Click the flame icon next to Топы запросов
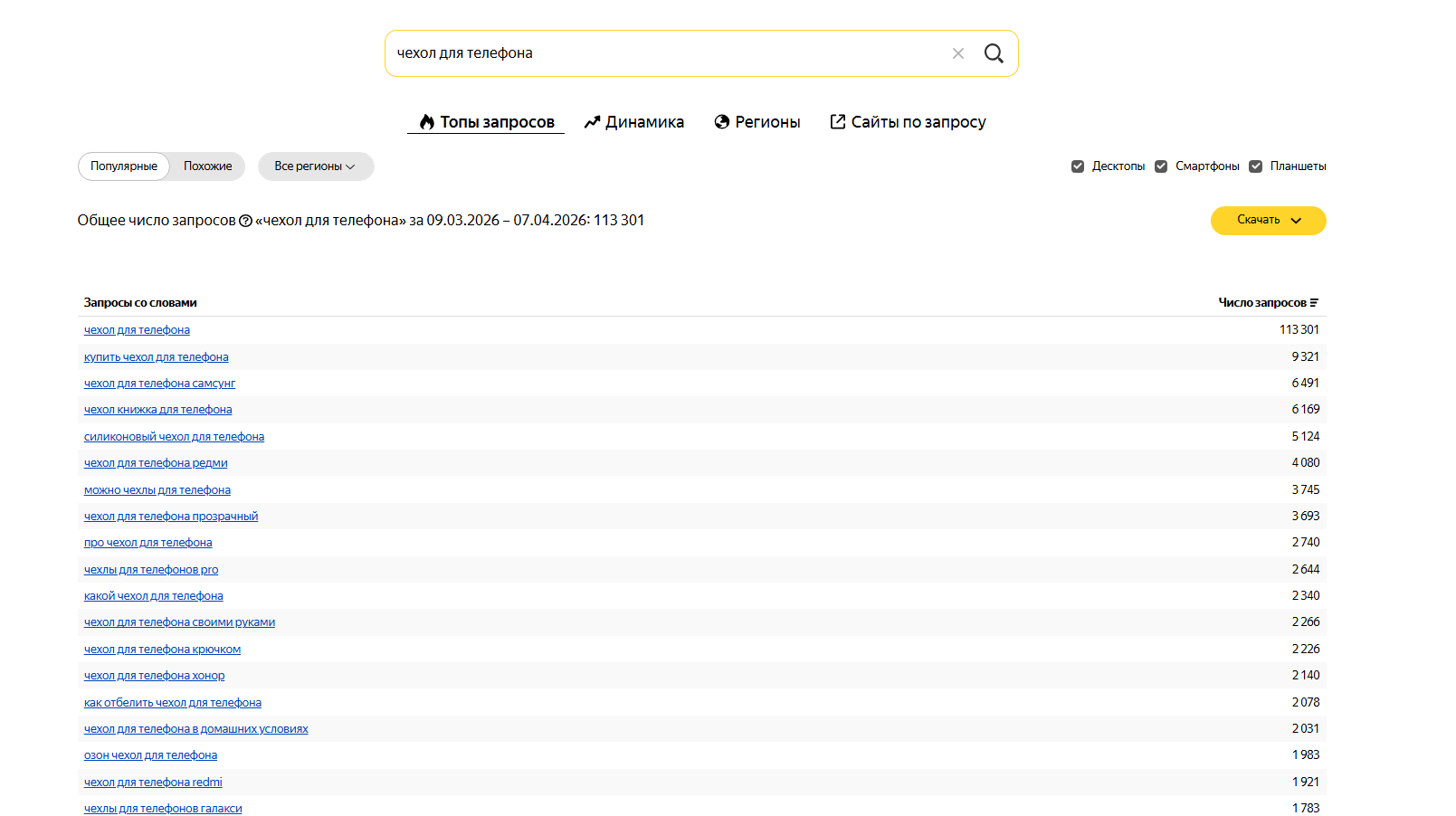 (426, 121)
